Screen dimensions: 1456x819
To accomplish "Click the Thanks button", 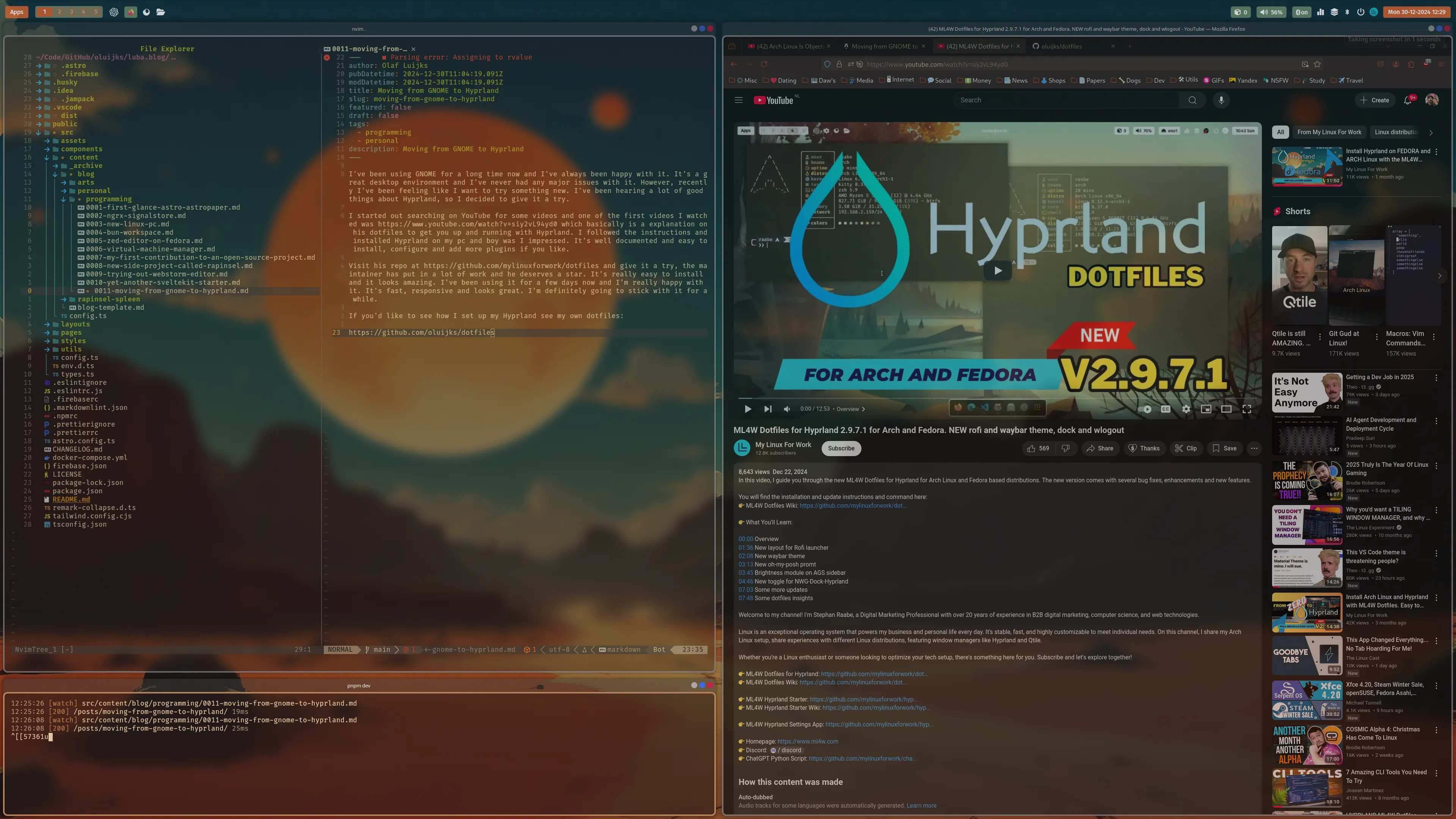I will [1144, 448].
